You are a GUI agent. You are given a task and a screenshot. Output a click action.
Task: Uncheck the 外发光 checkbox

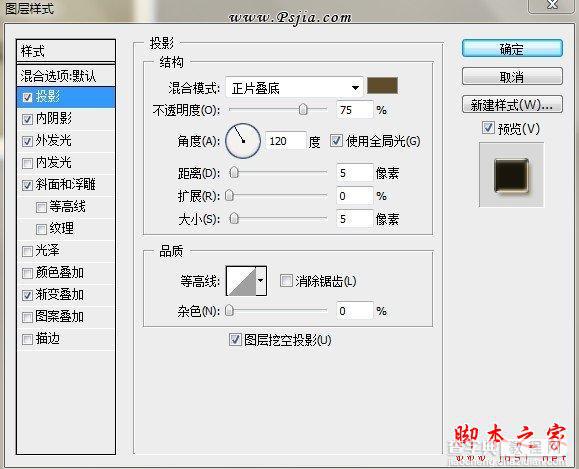(27, 141)
